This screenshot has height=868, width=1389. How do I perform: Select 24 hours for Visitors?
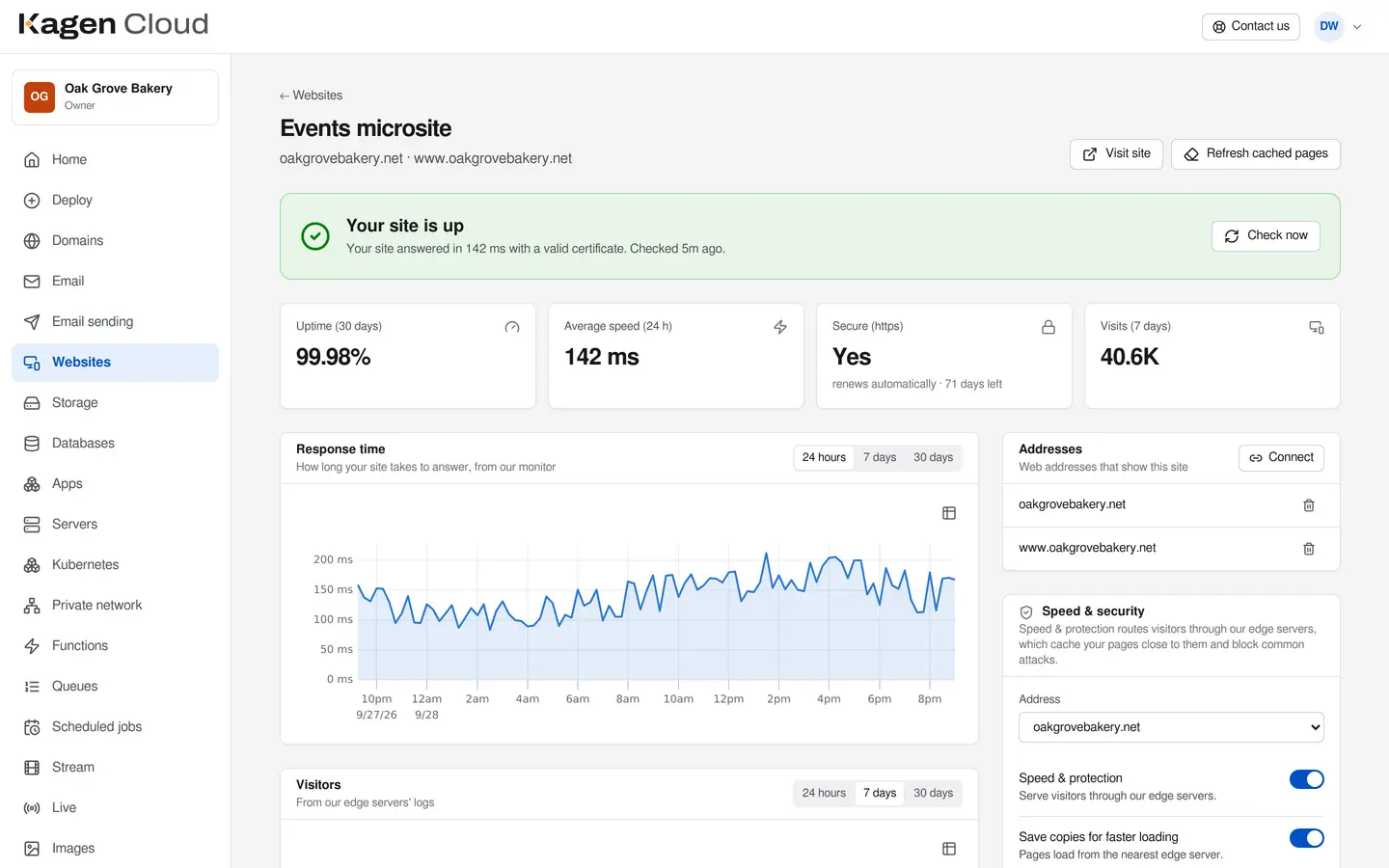(824, 794)
